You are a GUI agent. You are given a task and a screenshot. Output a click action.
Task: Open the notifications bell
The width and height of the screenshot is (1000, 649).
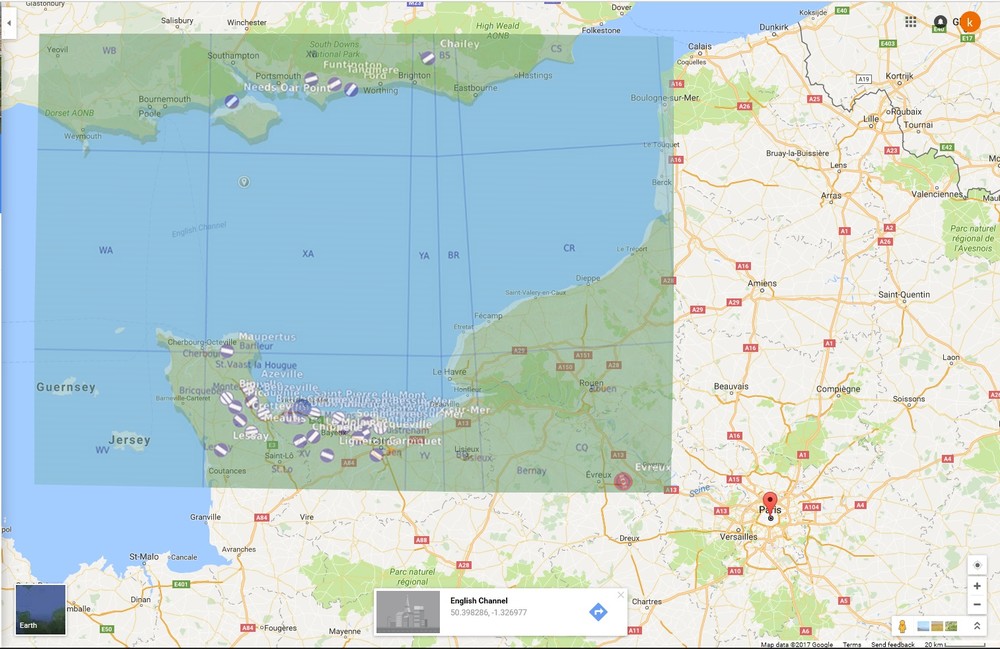pyautogui.click(x=940, y=20)
